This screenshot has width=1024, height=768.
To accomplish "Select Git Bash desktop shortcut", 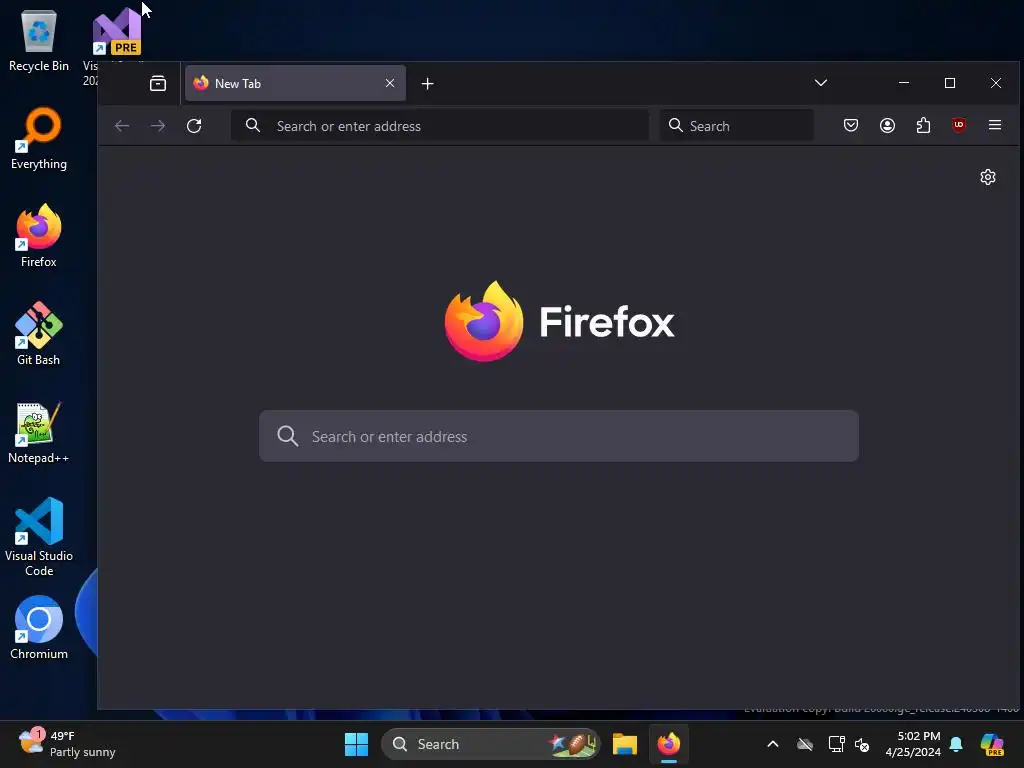I will [x=39, y=334].
